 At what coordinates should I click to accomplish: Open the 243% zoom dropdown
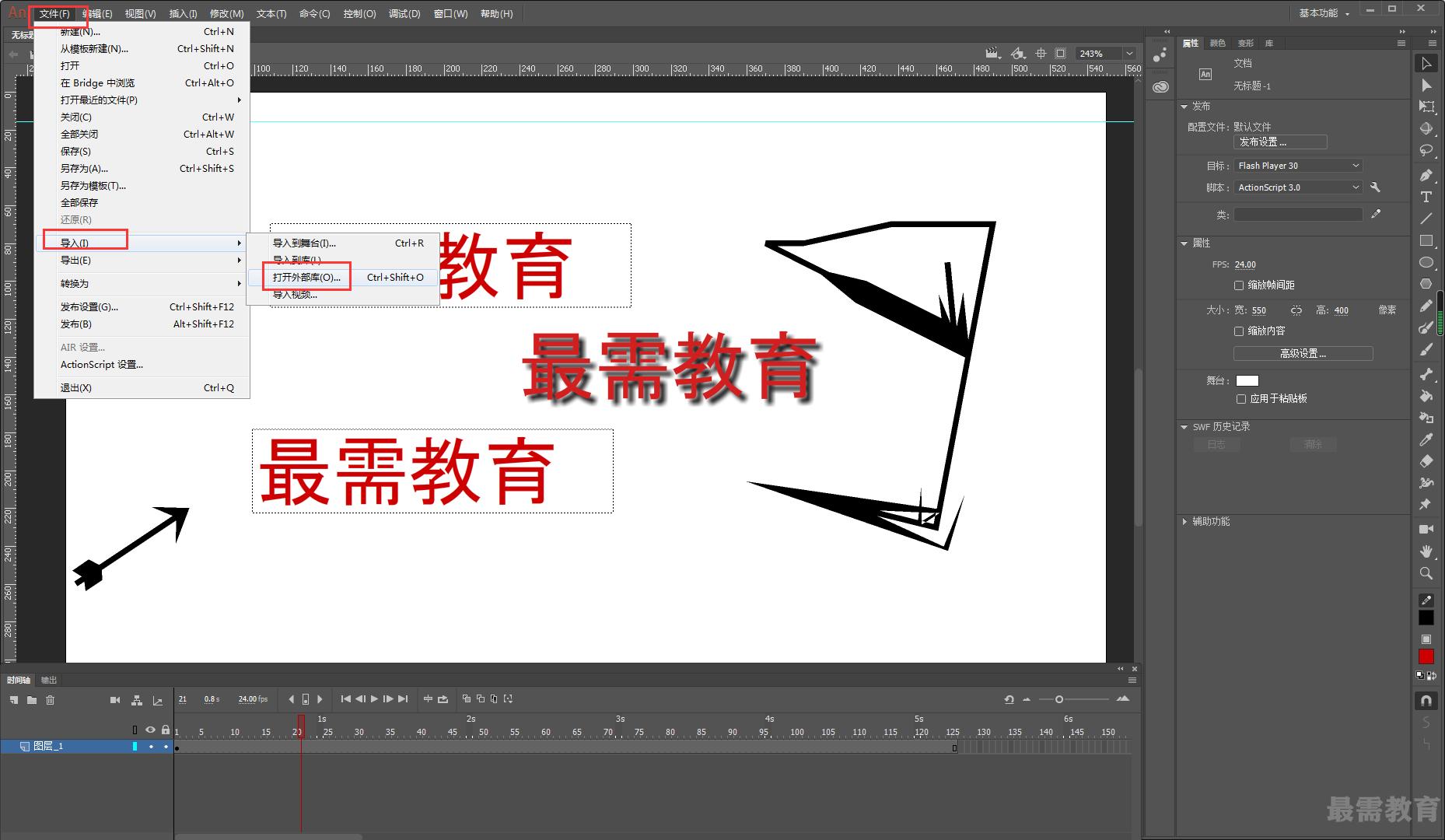[x=1129, y=54]
